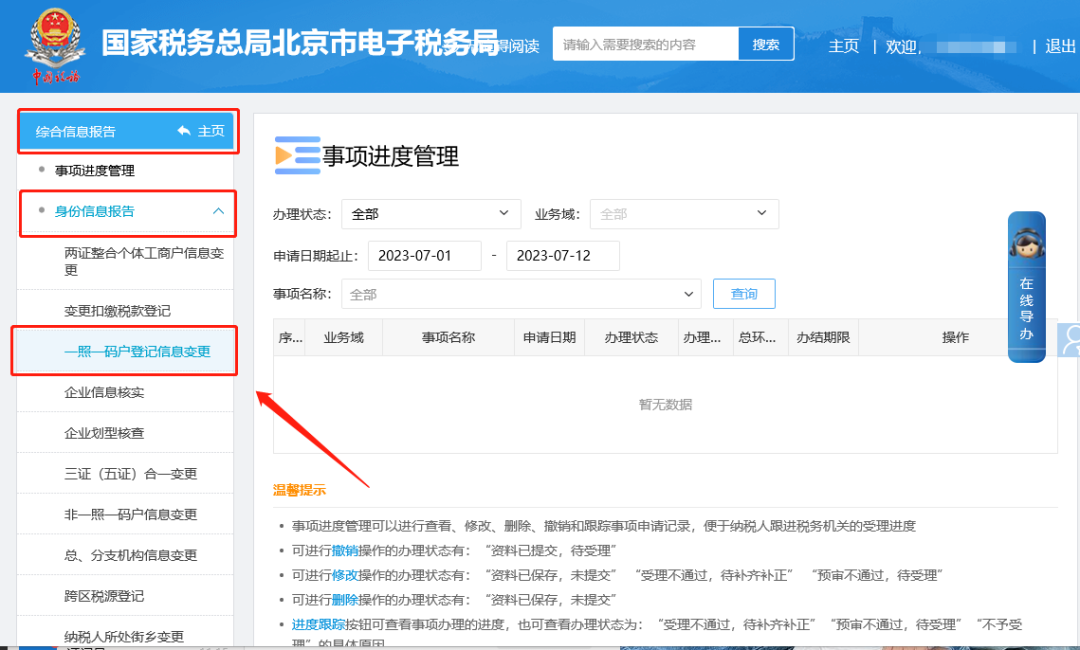Screen dimensions: 1080x650
Task: Click the 主页 link in top header
Action: [x=843, y=46]
